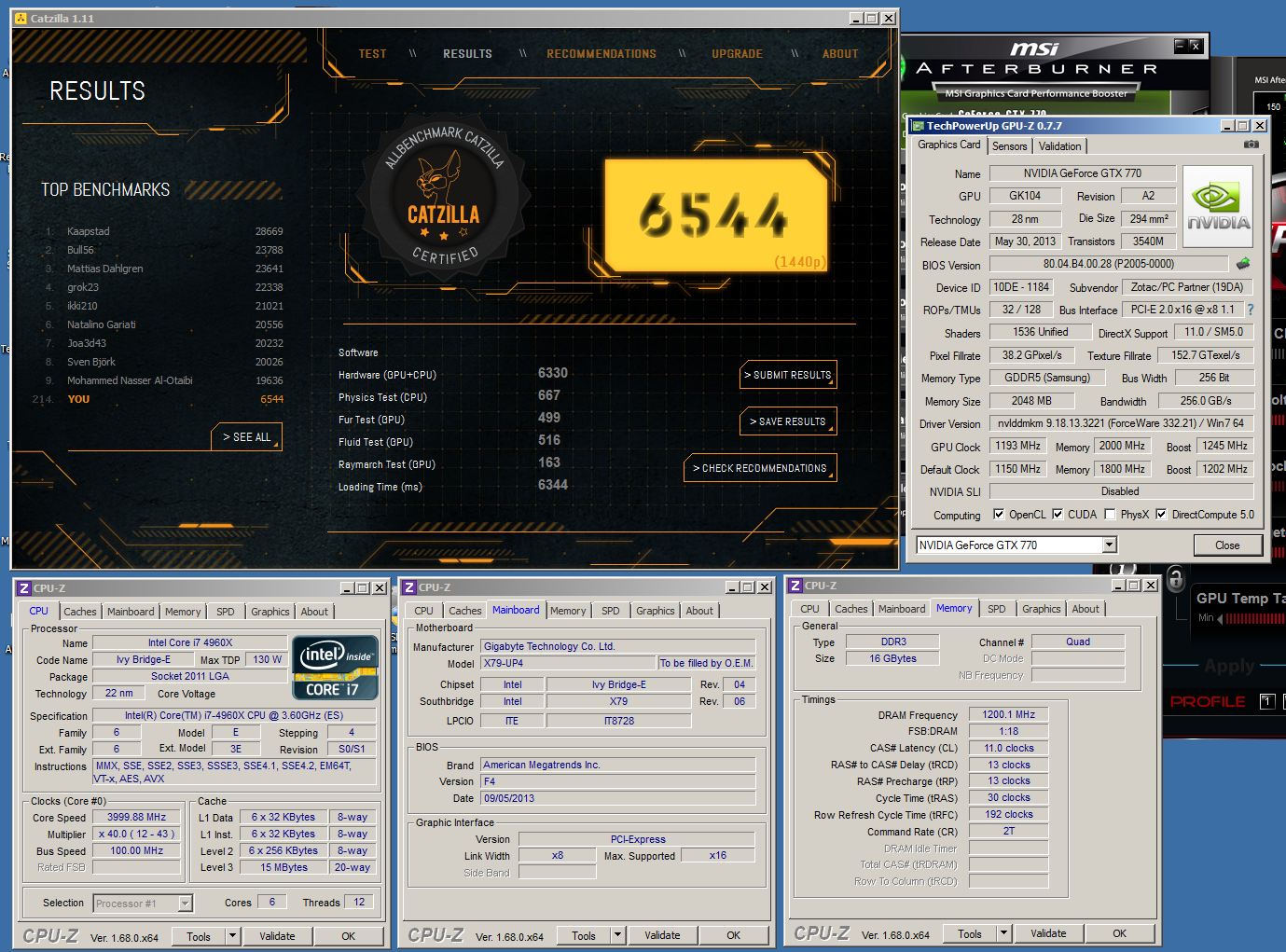This screenshot has height=952, width=1286.
Task: Click the Raymarch Test (GPU) result line
Action: (453, 463)
